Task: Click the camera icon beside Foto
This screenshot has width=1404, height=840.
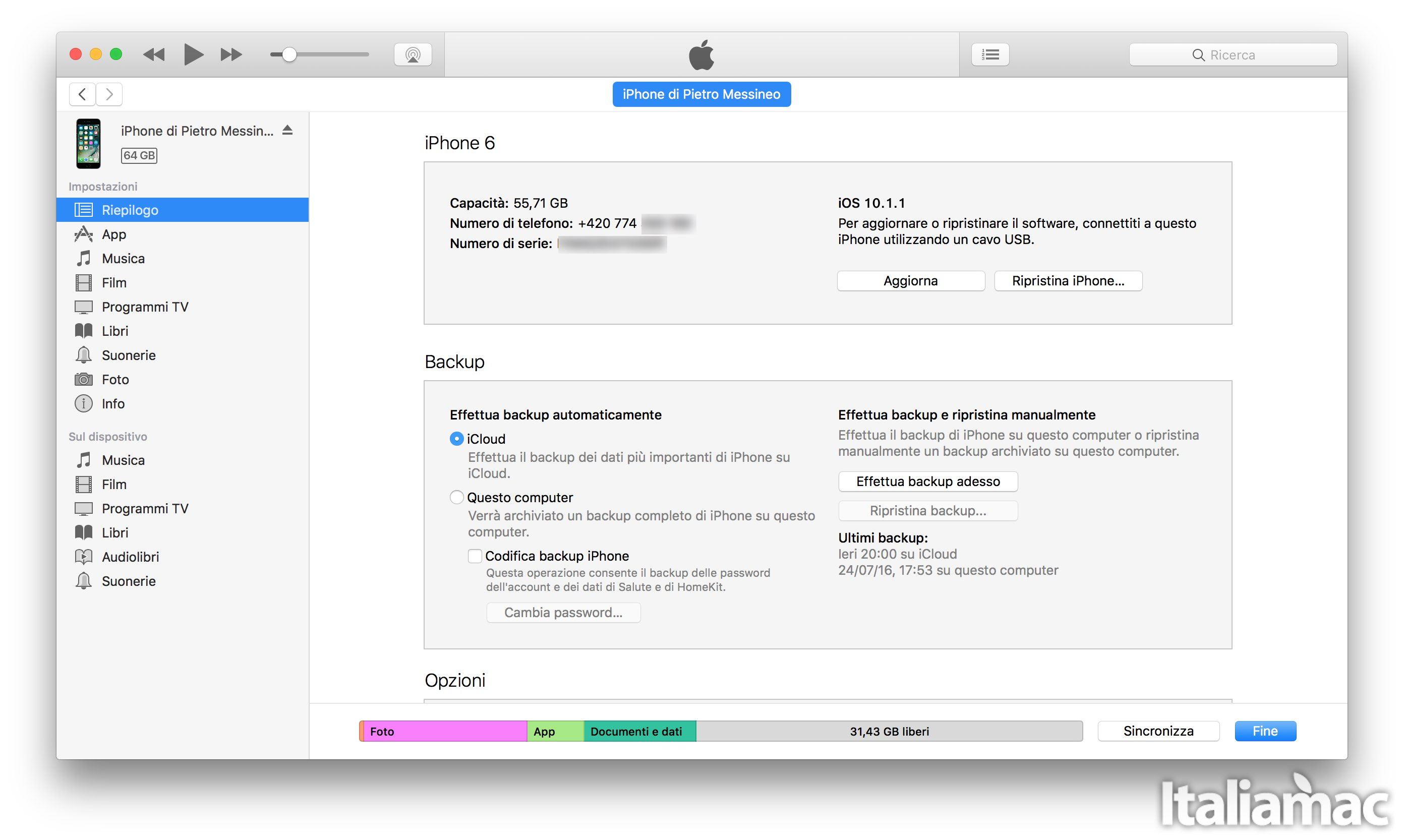Action: 84,379
